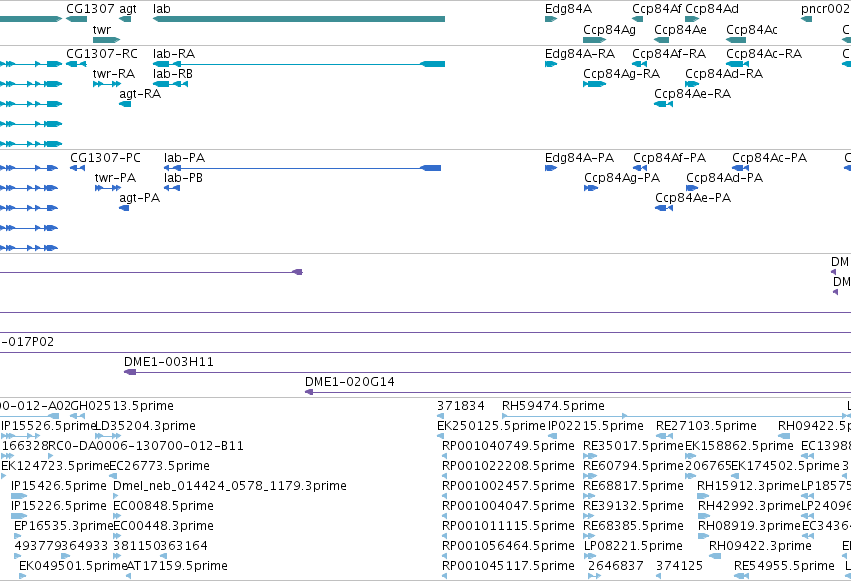Select the lab gene label
Screen dimensions: 851x581
(162, 9)
